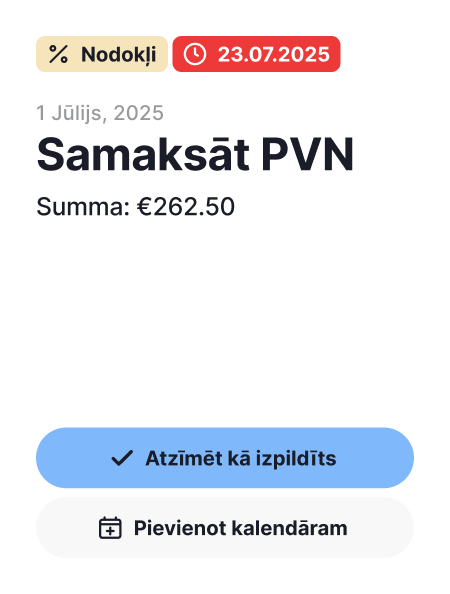Image resolution: width=450 pixels, height=594 pixels.
Task: Click the clock icon in deadline badge
Action: [195, 54]
